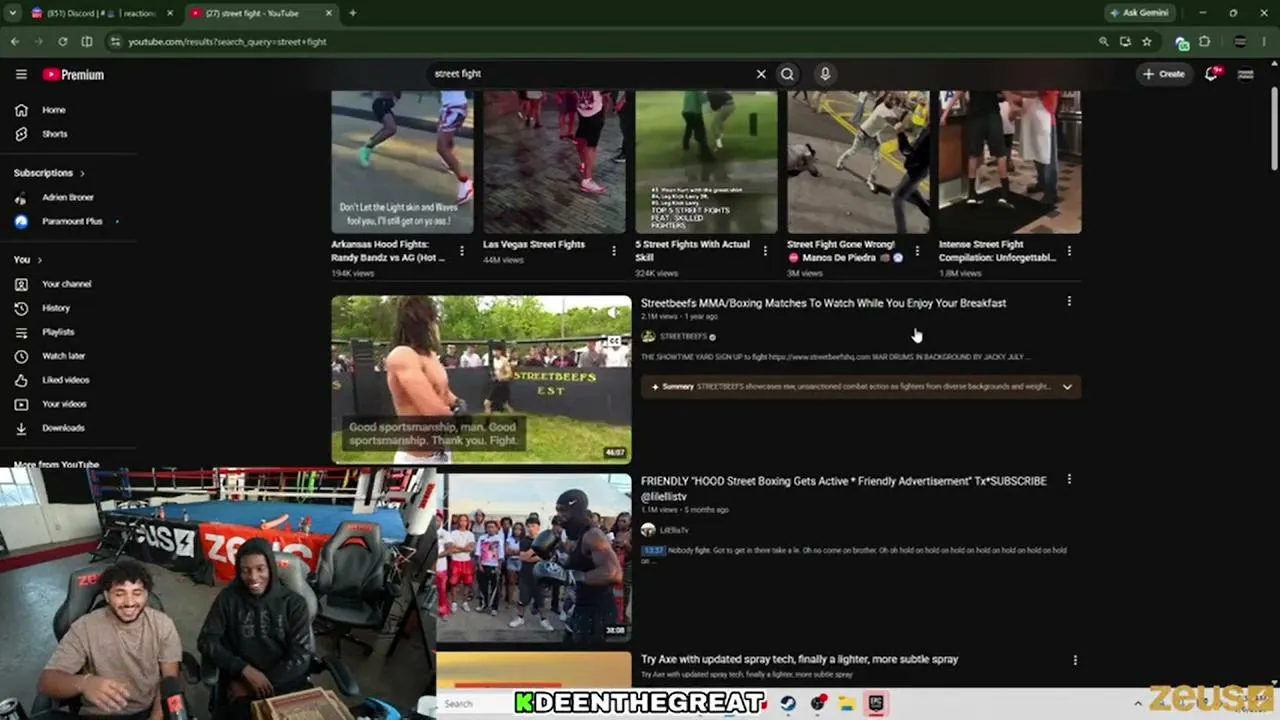Click the magnifier search button
1280x720 pixels.
tap(788, 74)
